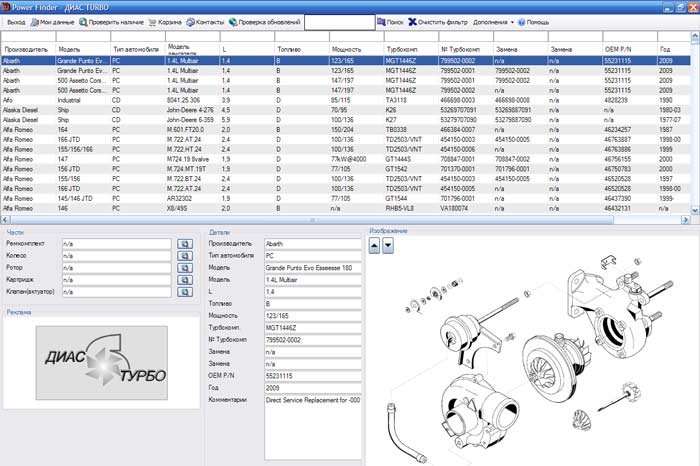Clear filter with Очистить фильтр
The image size is (700, 466).
(438, 22)
